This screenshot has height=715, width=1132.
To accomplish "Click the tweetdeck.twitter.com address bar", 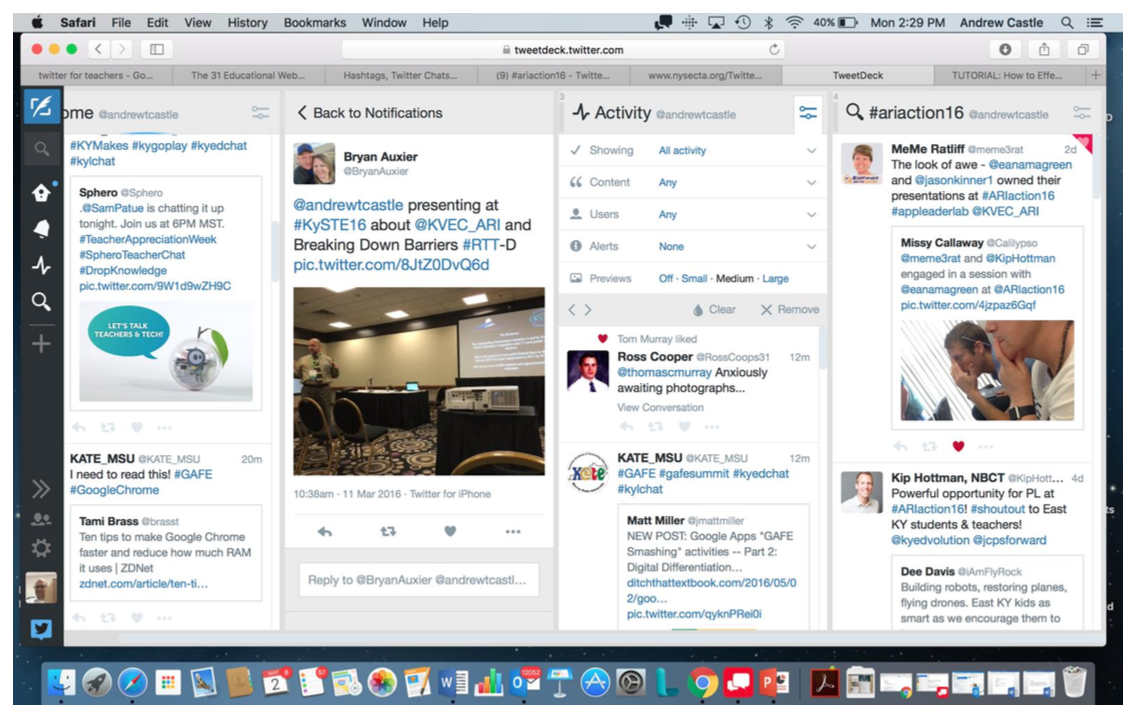I will tap(563, 49).
